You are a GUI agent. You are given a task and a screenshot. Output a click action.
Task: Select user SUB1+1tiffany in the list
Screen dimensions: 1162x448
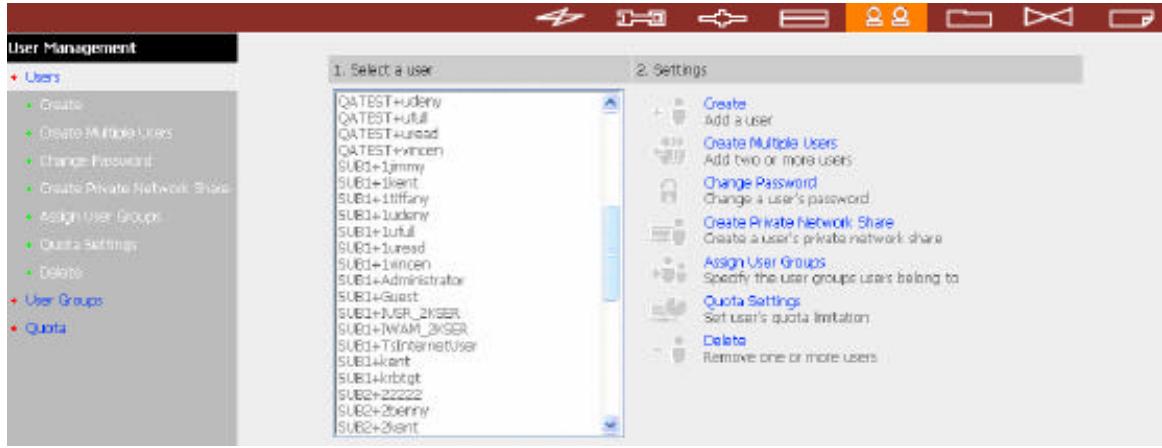click(x=383, y=199)
